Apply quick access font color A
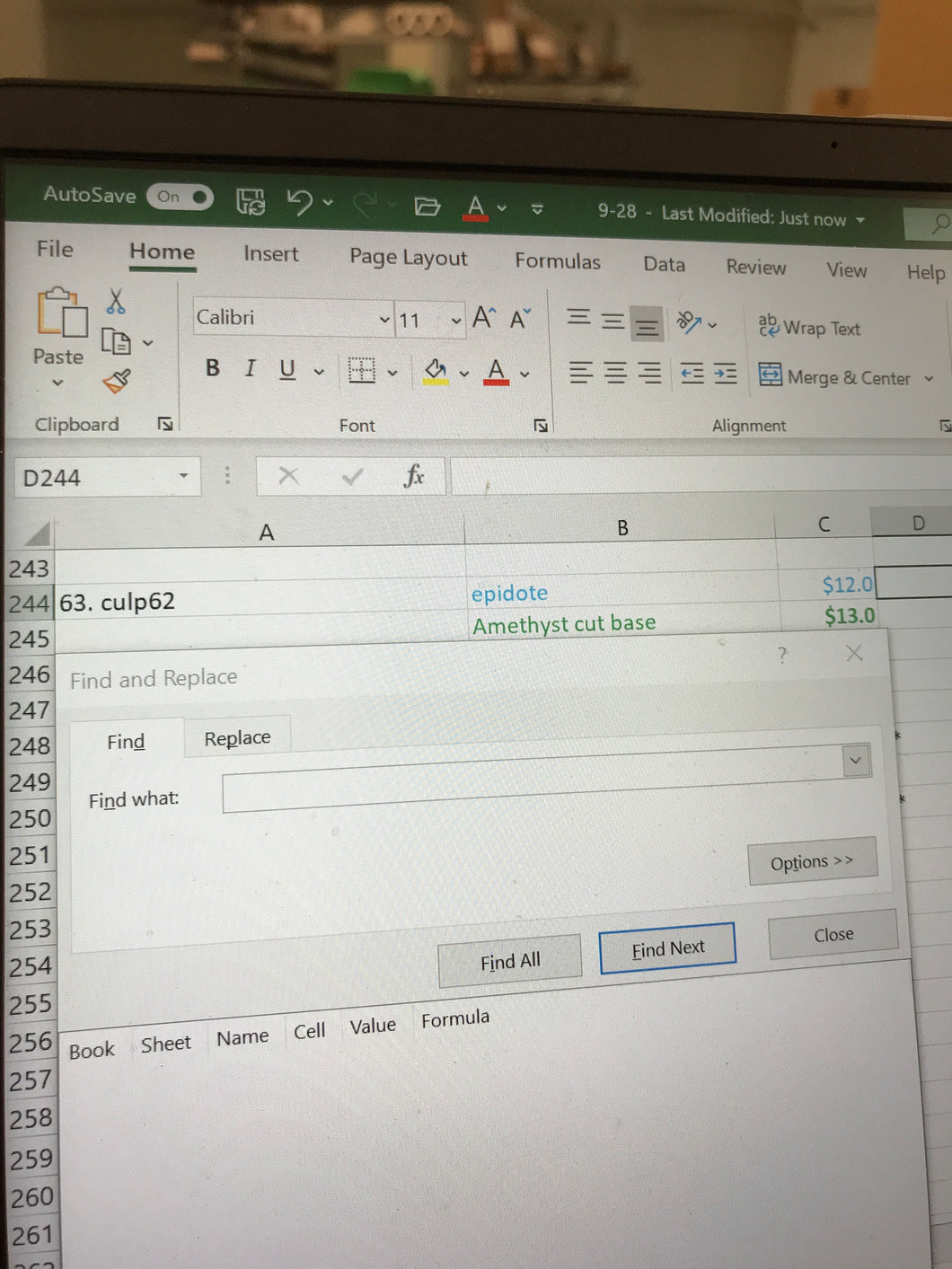This screenshot has width=952, height=1269. coord(476,209)
